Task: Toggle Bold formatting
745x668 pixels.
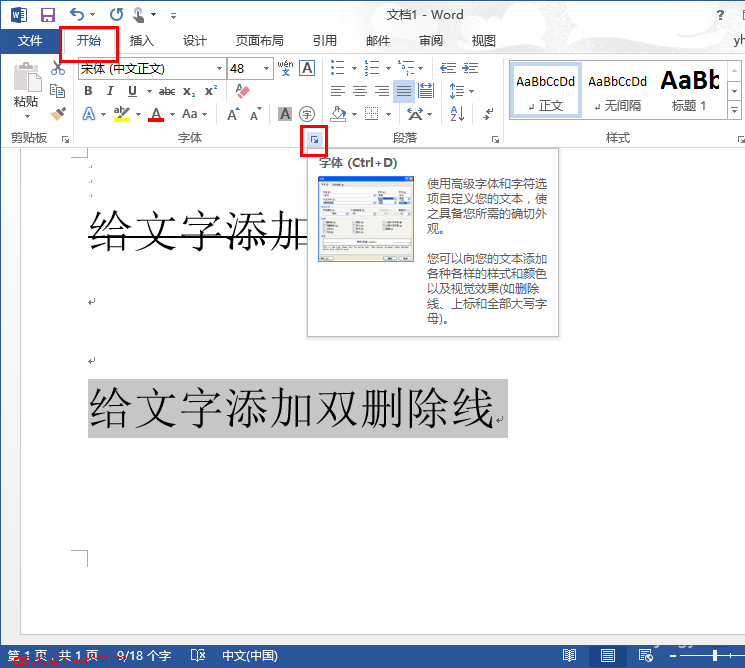Action: (x=88, y=91)
